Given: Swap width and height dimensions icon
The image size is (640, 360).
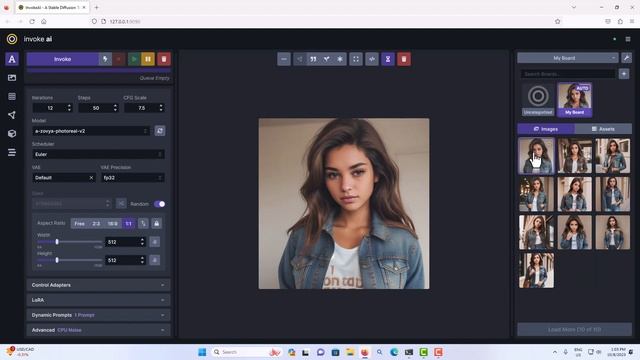Looking at the screenshot, I should coord(143,223).
